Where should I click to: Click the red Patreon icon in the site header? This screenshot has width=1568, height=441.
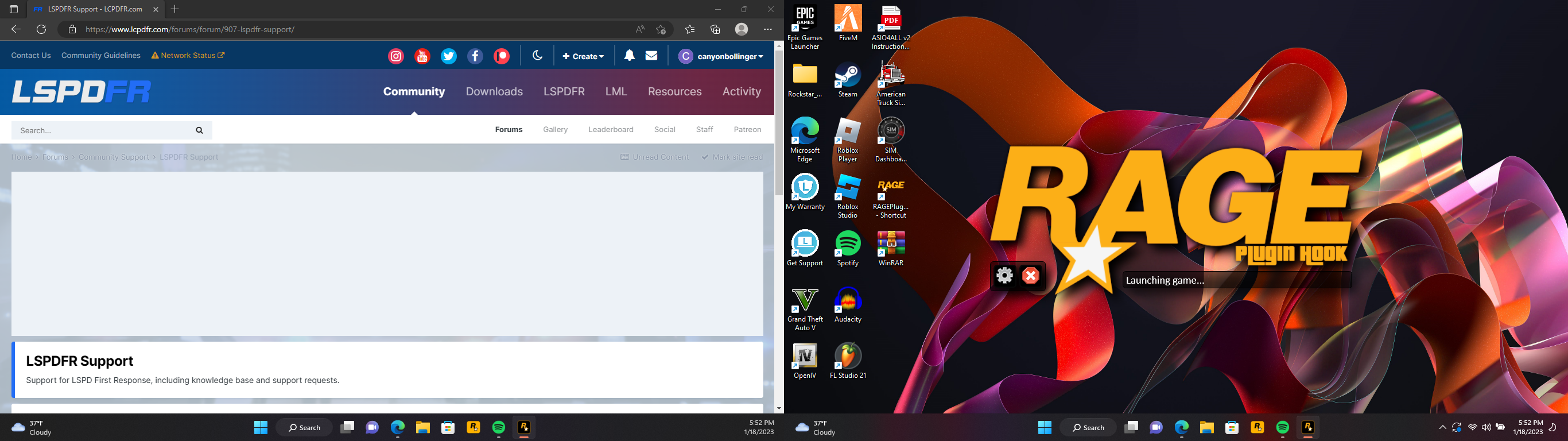pyautogui.click(x=502, y=56)
